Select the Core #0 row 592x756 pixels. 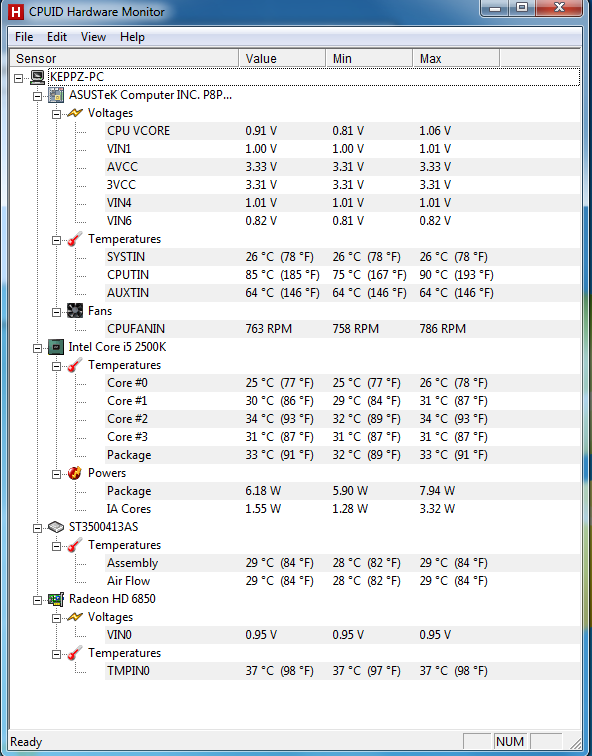342,383
